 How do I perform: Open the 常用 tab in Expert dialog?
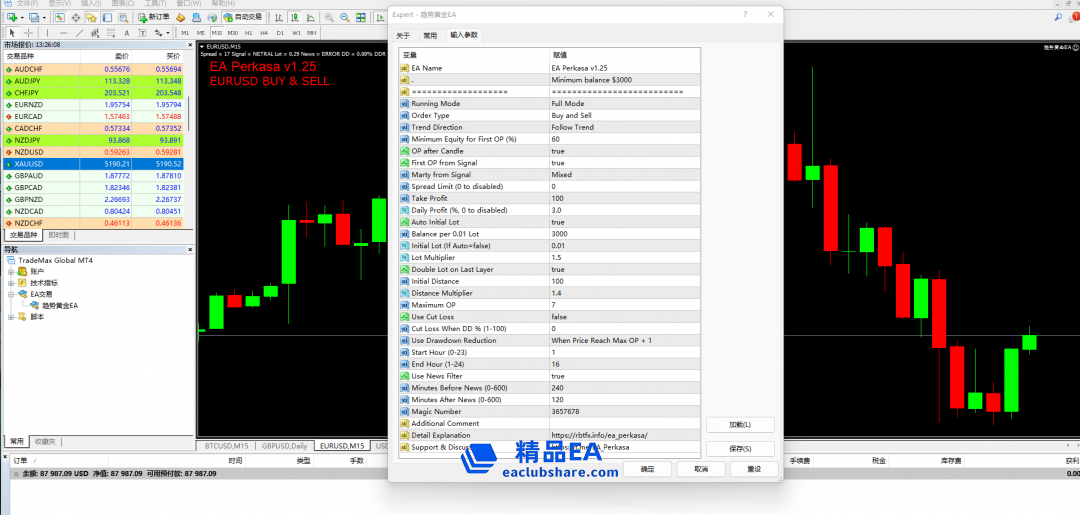(430, 35)
